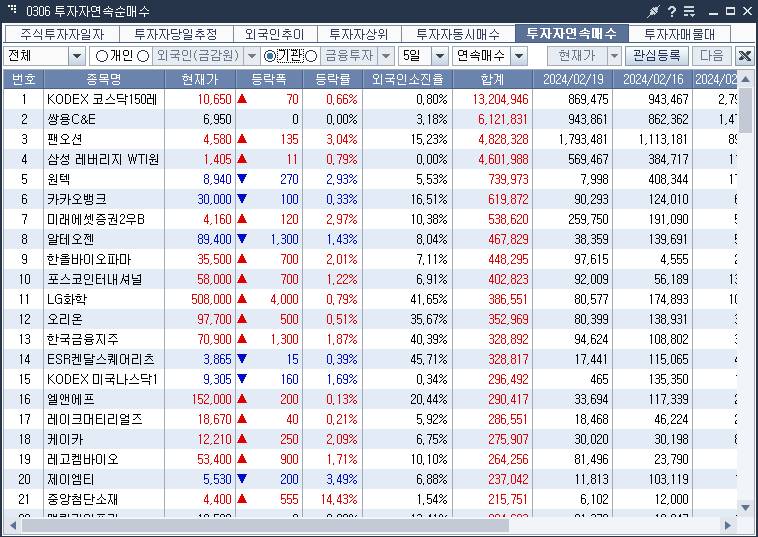Click the pin icon in title bar

[653, 11]
